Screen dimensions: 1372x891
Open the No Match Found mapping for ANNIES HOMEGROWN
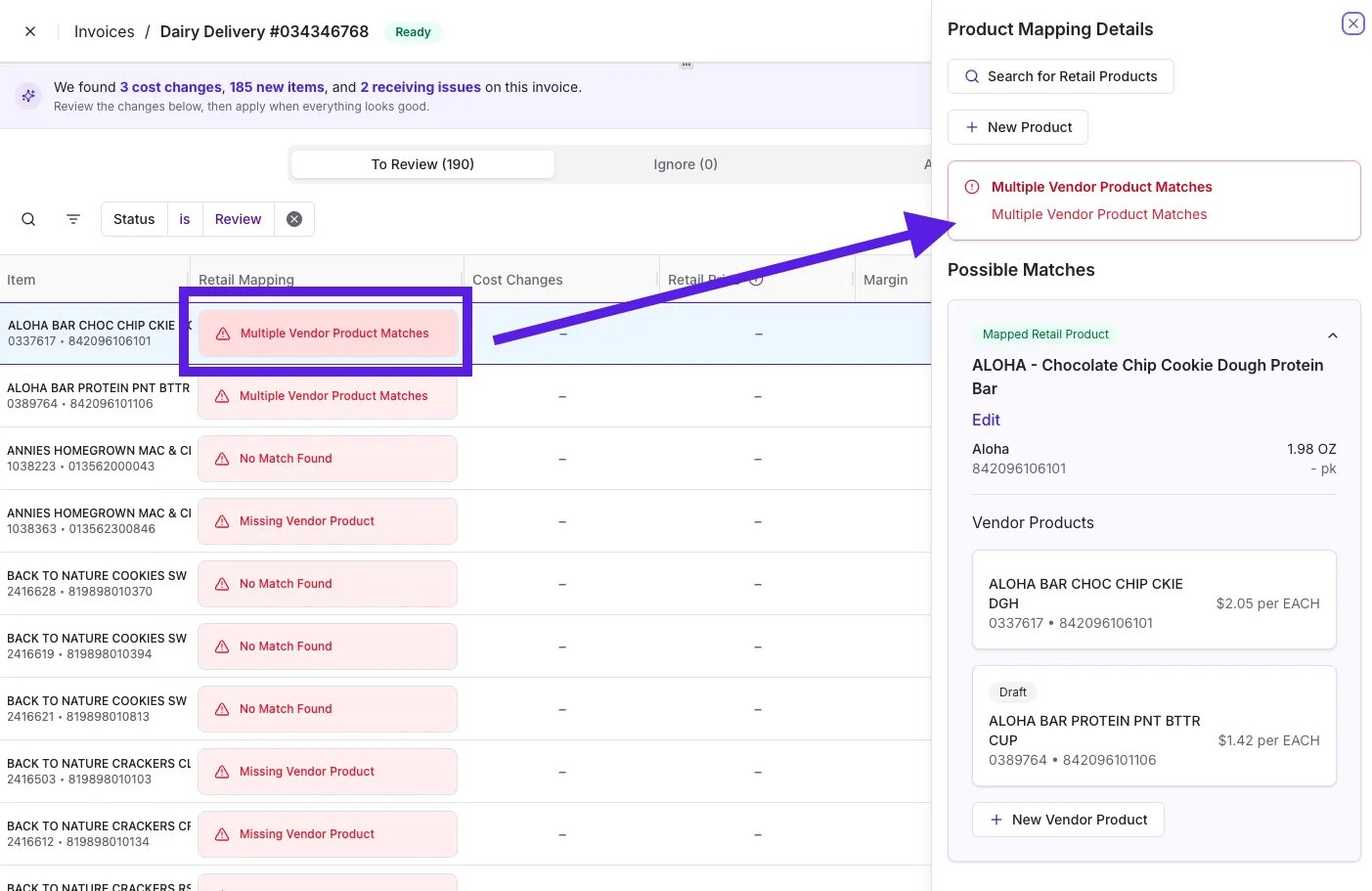pyautogui.click(x=328, y=459)
